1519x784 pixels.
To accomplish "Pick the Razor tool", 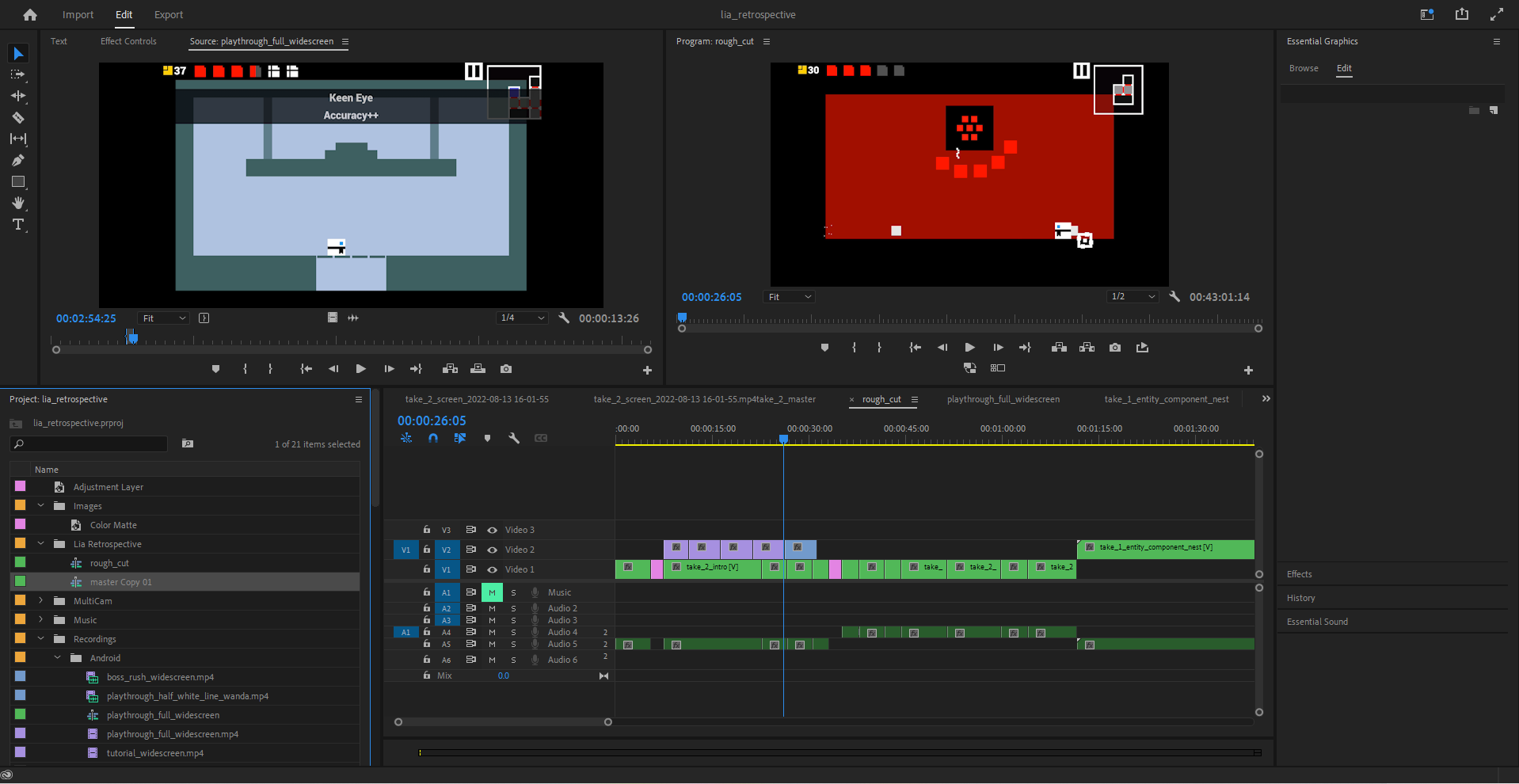I will pyautogui.click(x=18, y=117).
